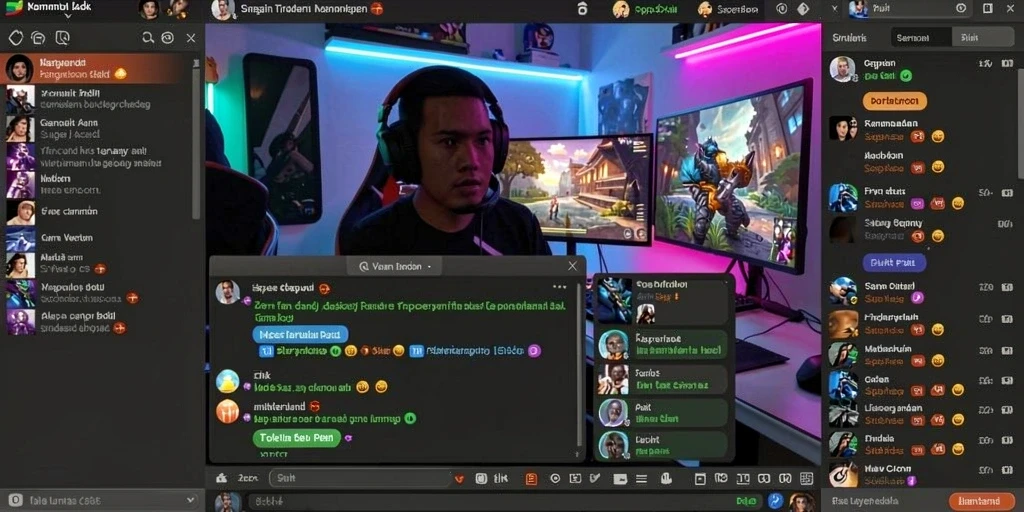The height and width of the screenshot is (512, 1024).
Task: Click the top-right search field with avatar
Action: pos(909,8)
